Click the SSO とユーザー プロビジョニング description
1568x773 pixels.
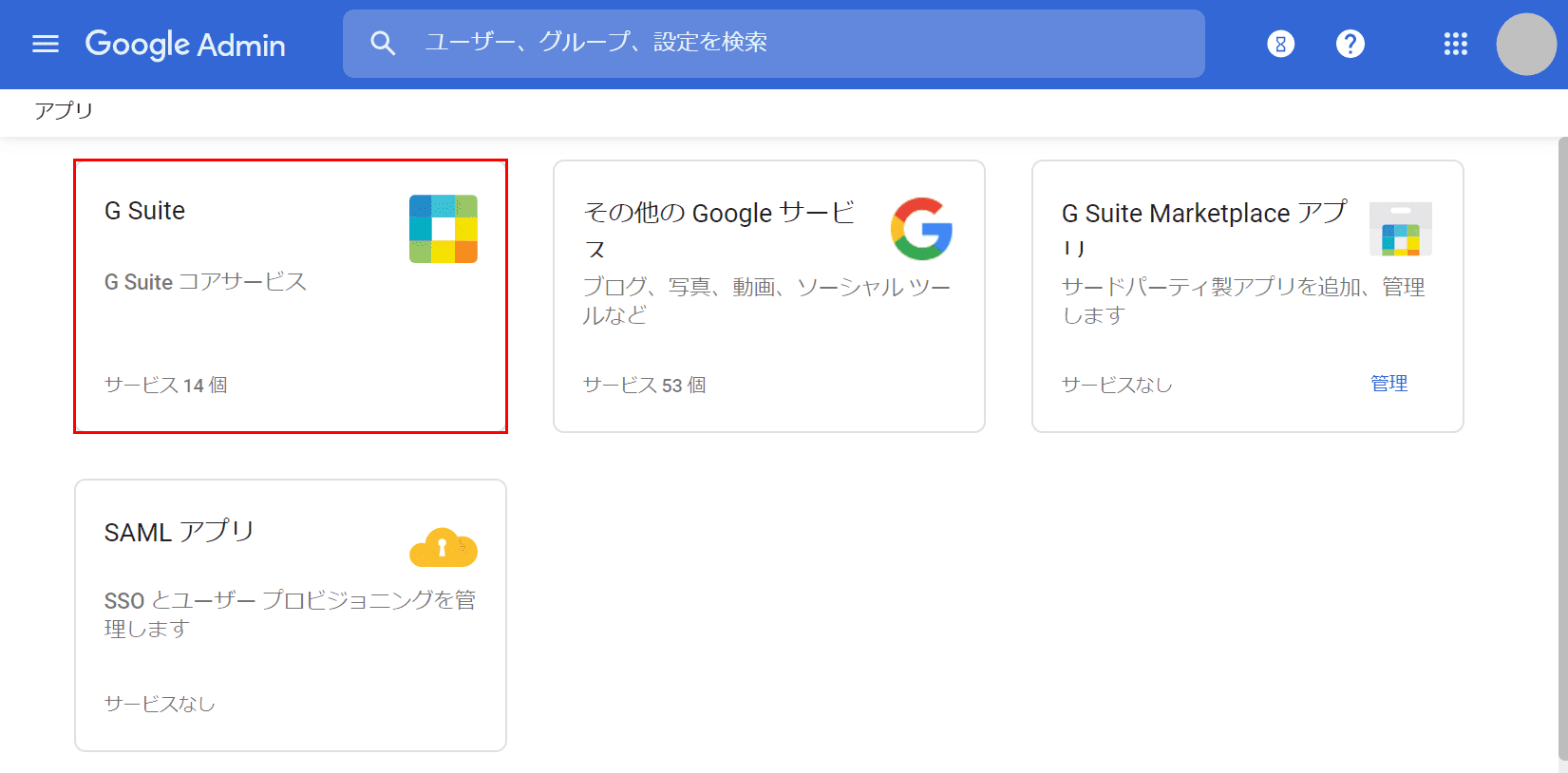[291, 614]
